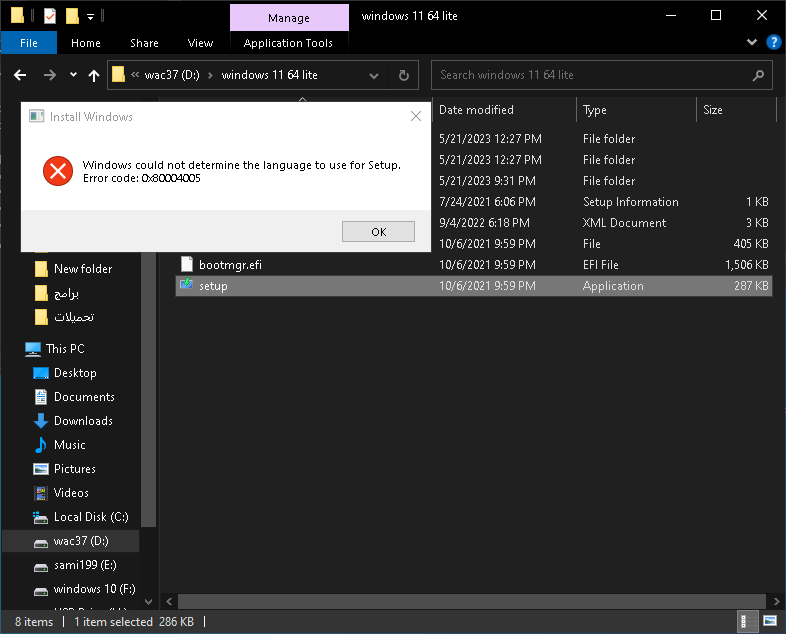This screenshot has width=786, height=634.
Task: Click Properties quick access toolbar icon
Action: pos(50,16)
